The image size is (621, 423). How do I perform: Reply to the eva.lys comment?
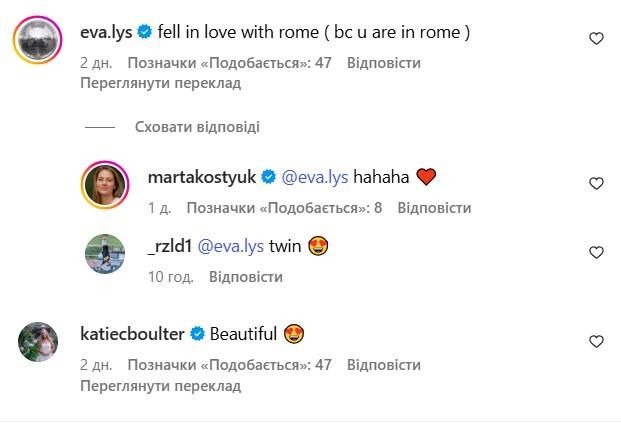pos(383,63)
